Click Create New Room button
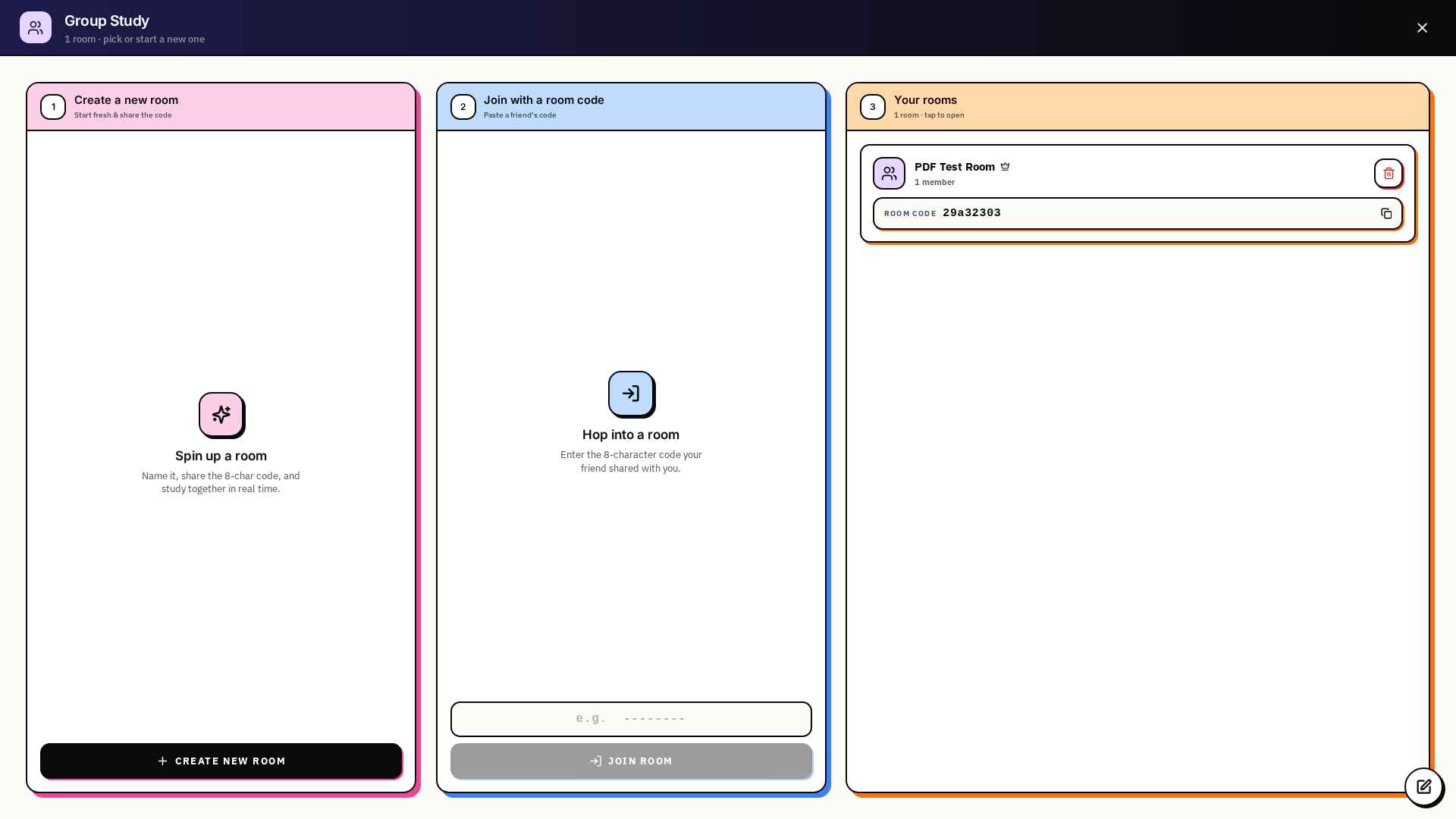This screenshot has height=819, width=1456. [221, 761]
